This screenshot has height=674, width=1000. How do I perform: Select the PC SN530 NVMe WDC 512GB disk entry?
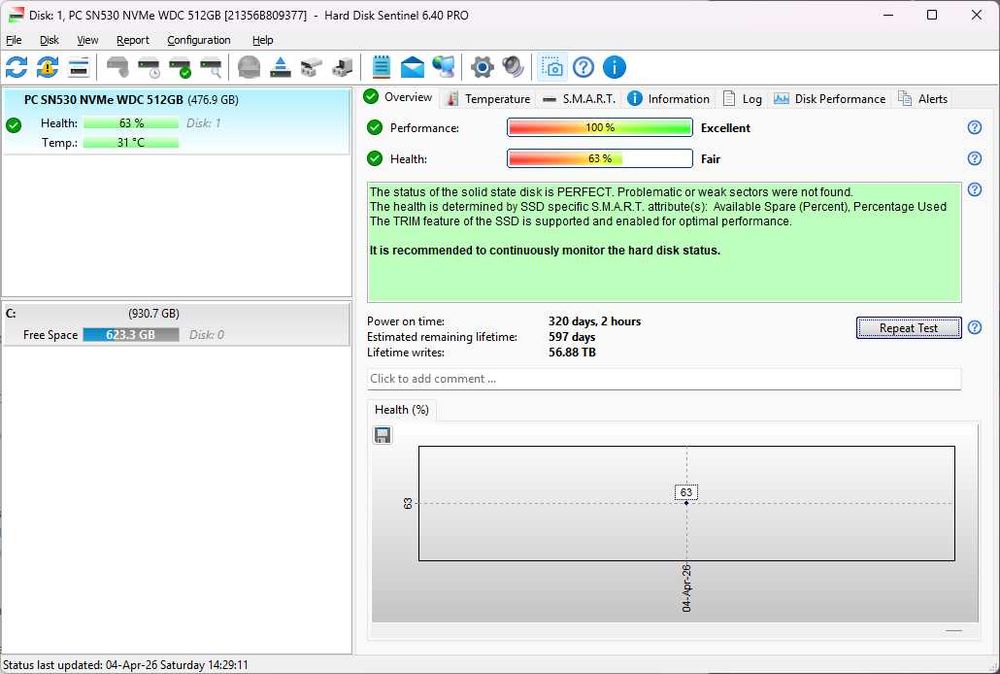[176, 121]
